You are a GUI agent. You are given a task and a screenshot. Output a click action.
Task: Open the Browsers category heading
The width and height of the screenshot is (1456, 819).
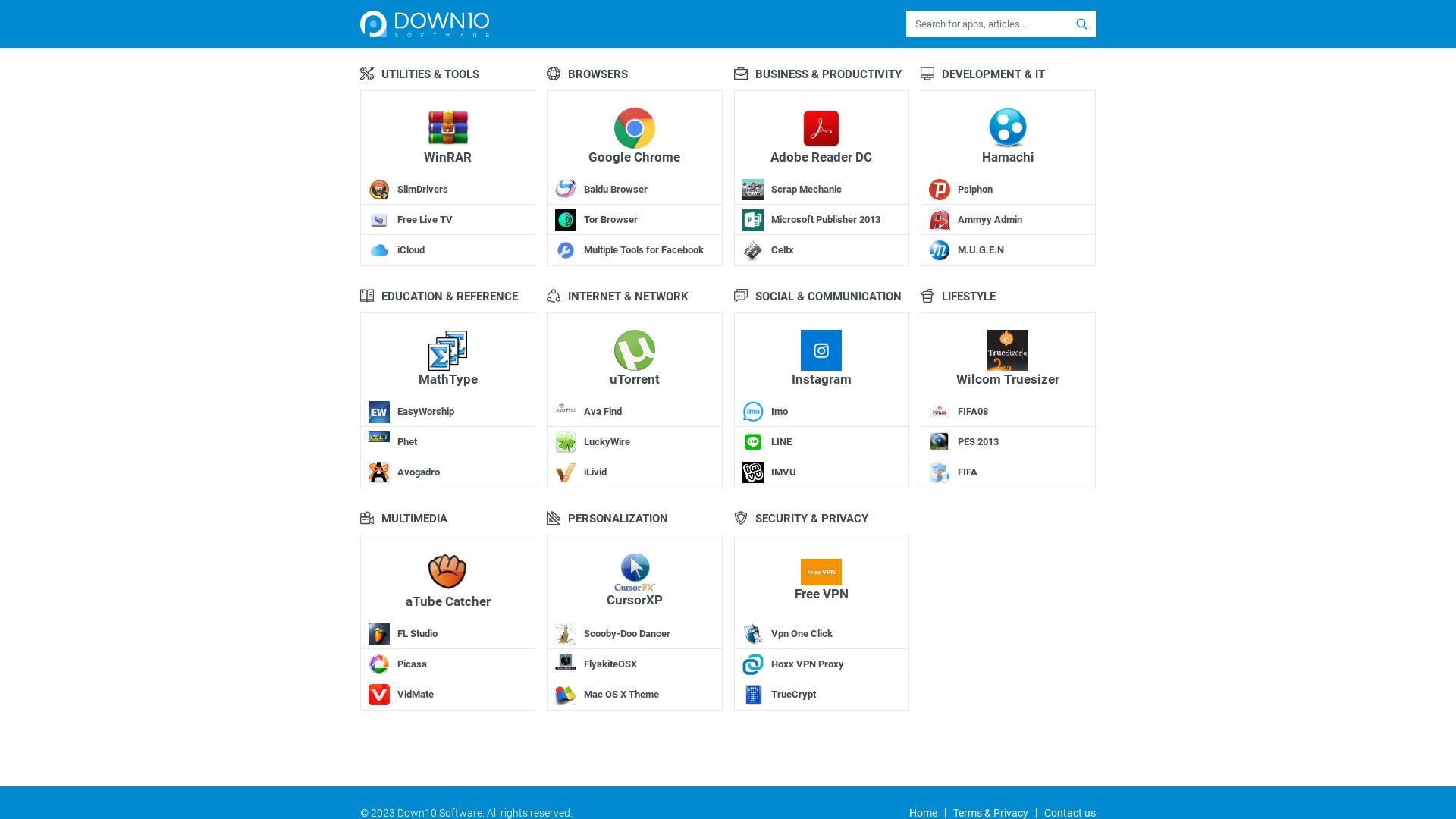(x=598, y=74)
